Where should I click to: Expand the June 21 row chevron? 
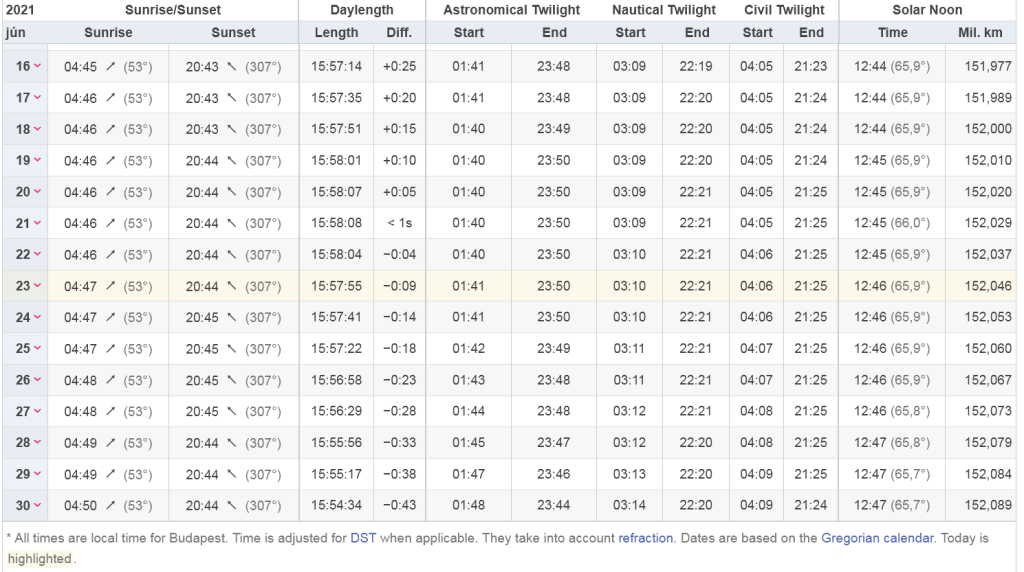[37, 224]
